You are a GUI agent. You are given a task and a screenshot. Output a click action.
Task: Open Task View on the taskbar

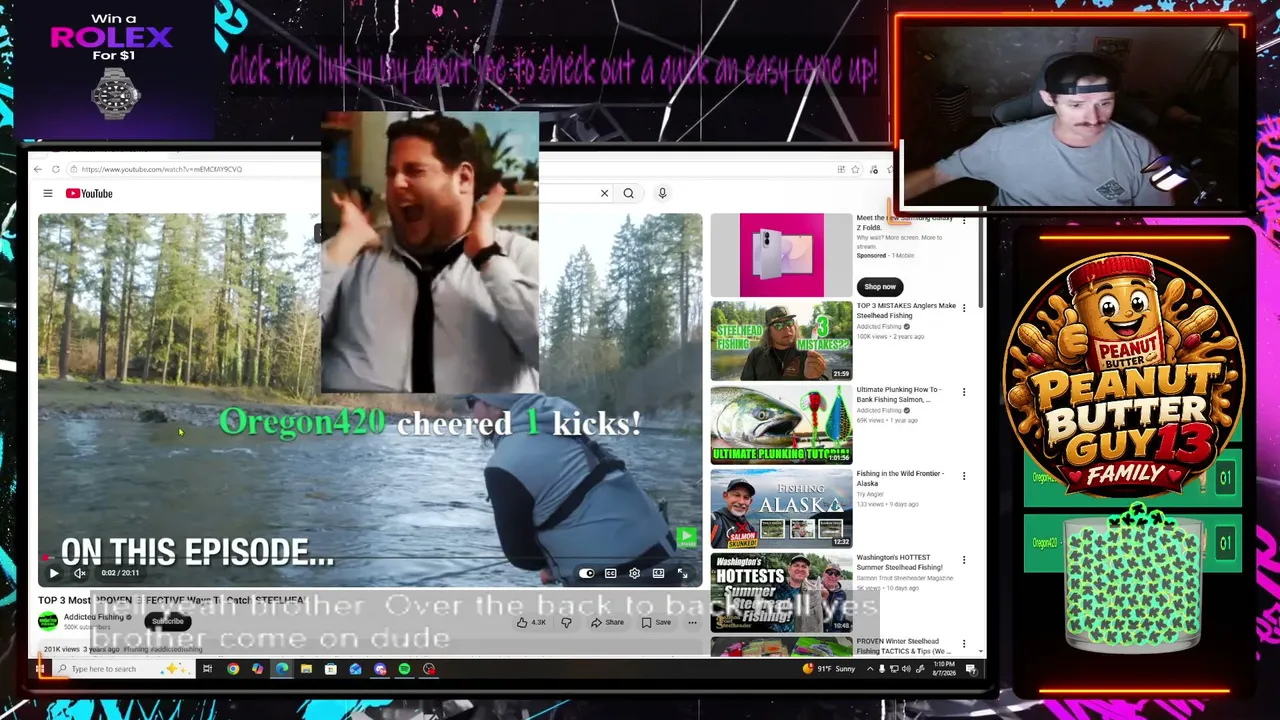207,669
